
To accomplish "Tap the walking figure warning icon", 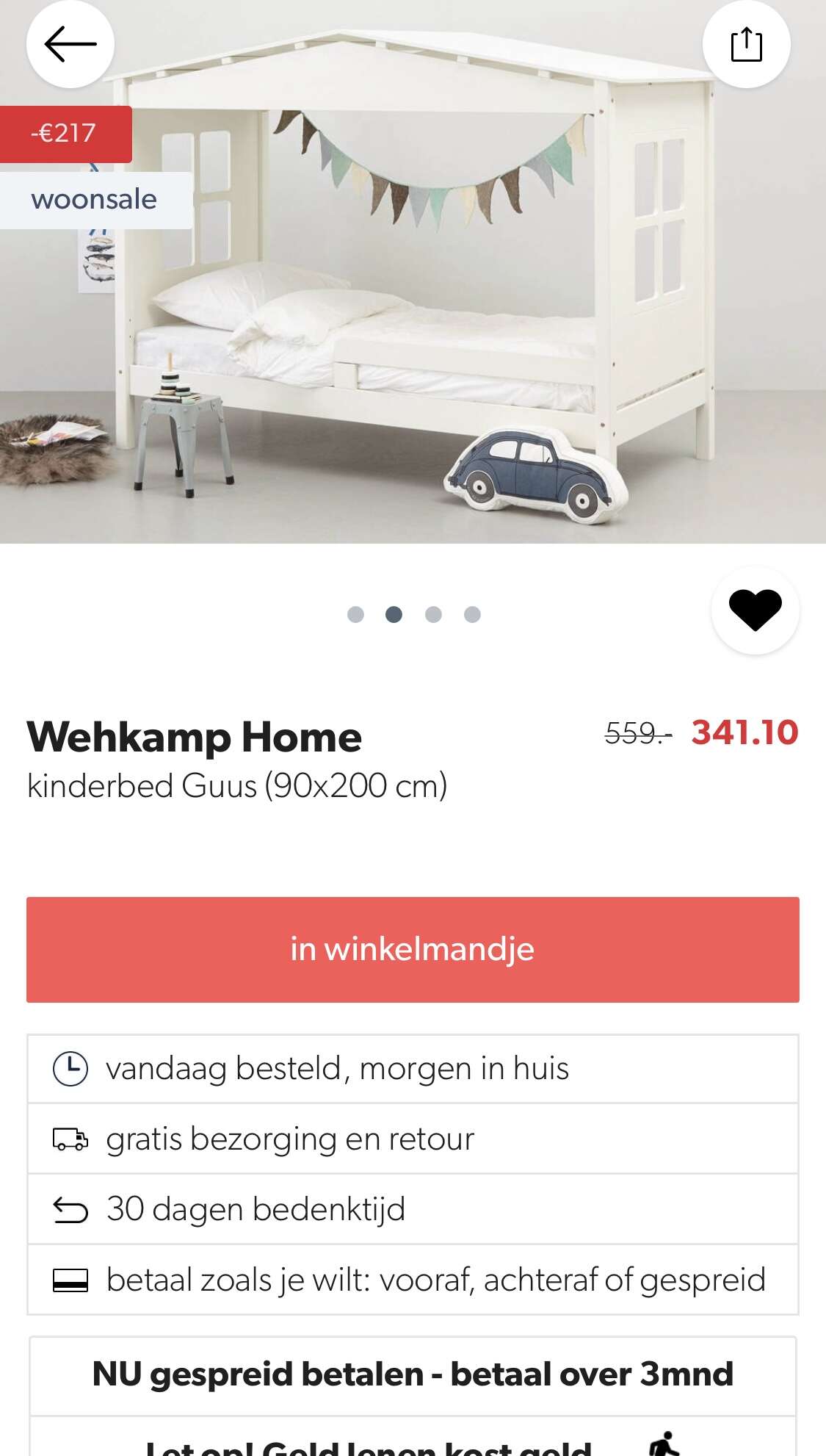I will [664, 1444].
